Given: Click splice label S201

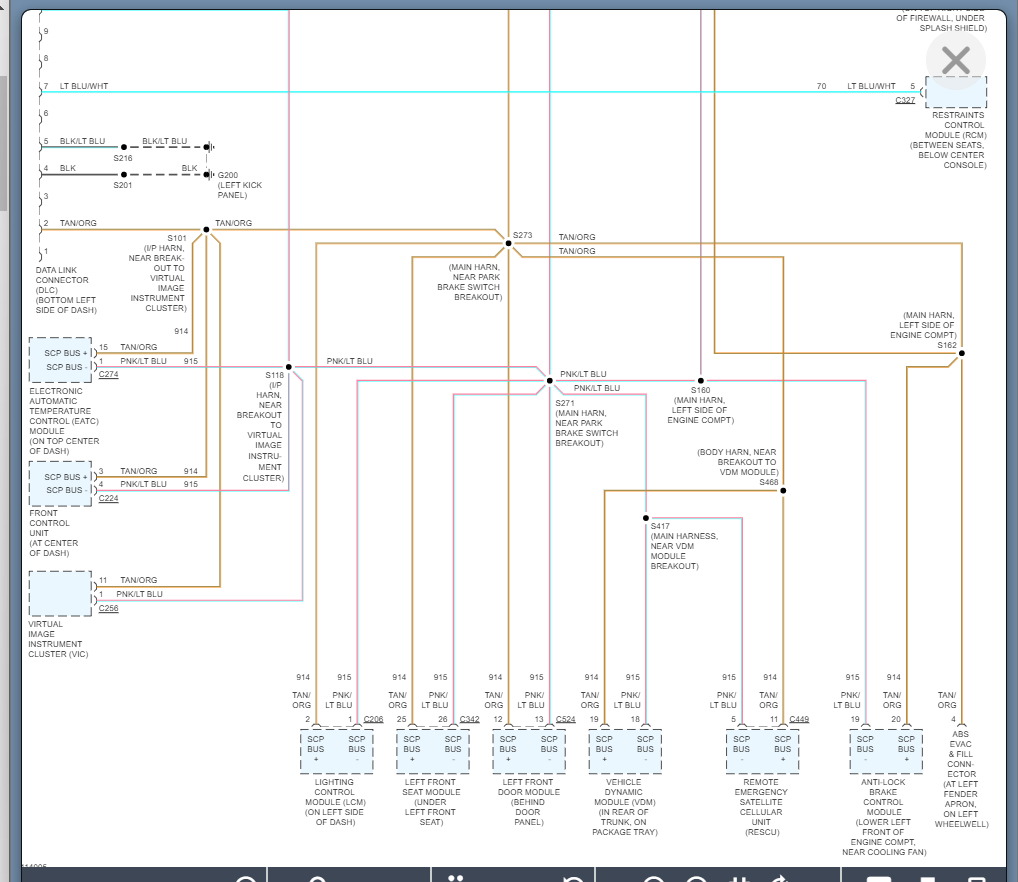Looking at the screenshot, I should point(123,185).
